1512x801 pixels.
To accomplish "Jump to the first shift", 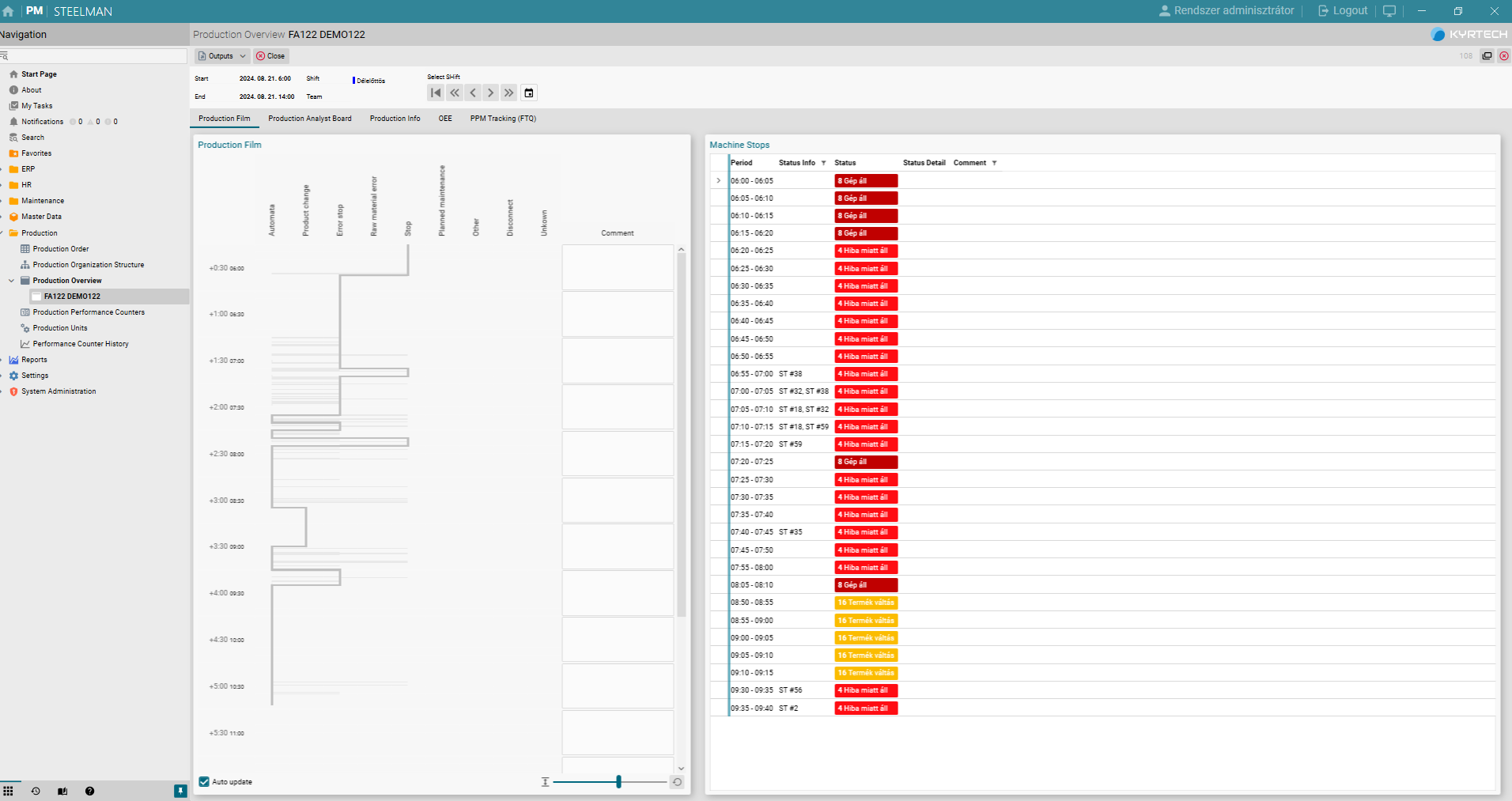I will coord(436,93).
